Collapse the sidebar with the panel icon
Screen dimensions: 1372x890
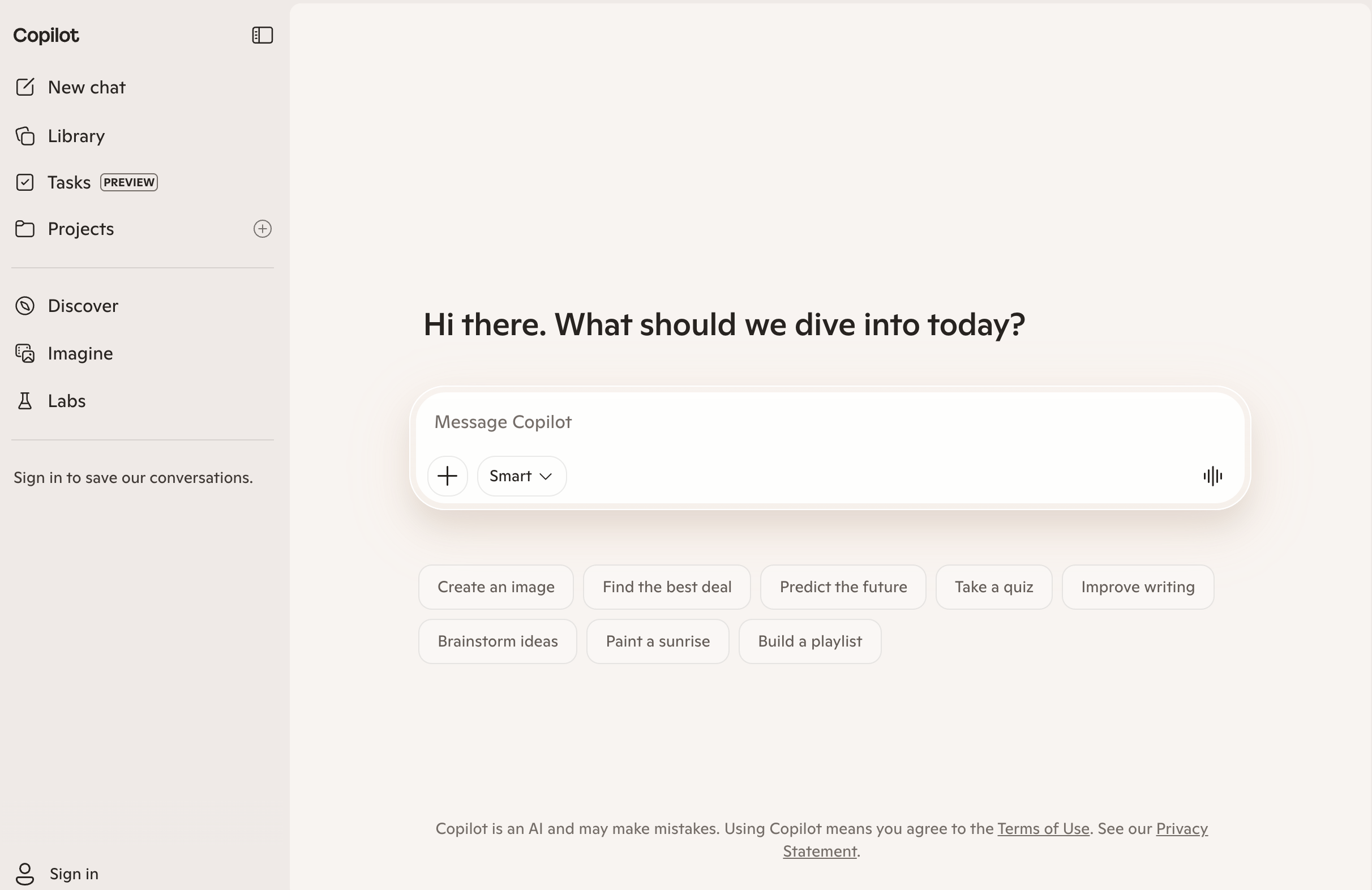point(262,35)
